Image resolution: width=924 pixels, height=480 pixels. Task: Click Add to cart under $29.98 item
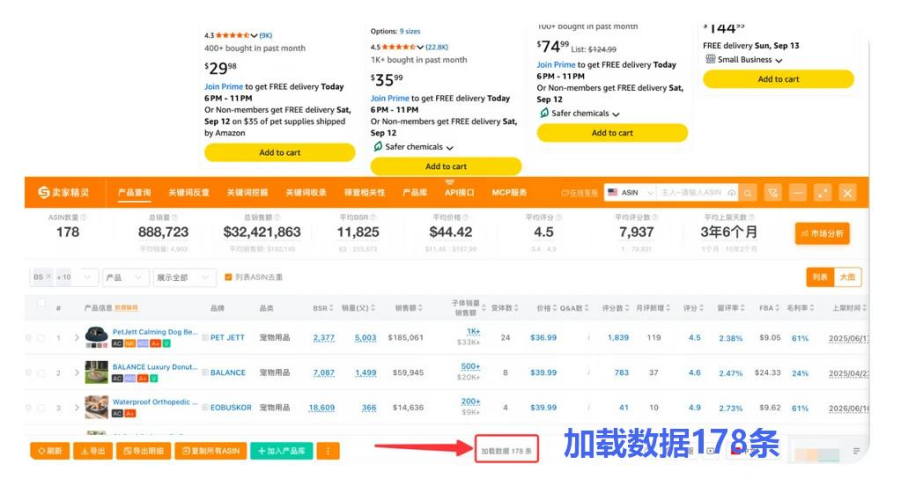(x=280, y=153)
